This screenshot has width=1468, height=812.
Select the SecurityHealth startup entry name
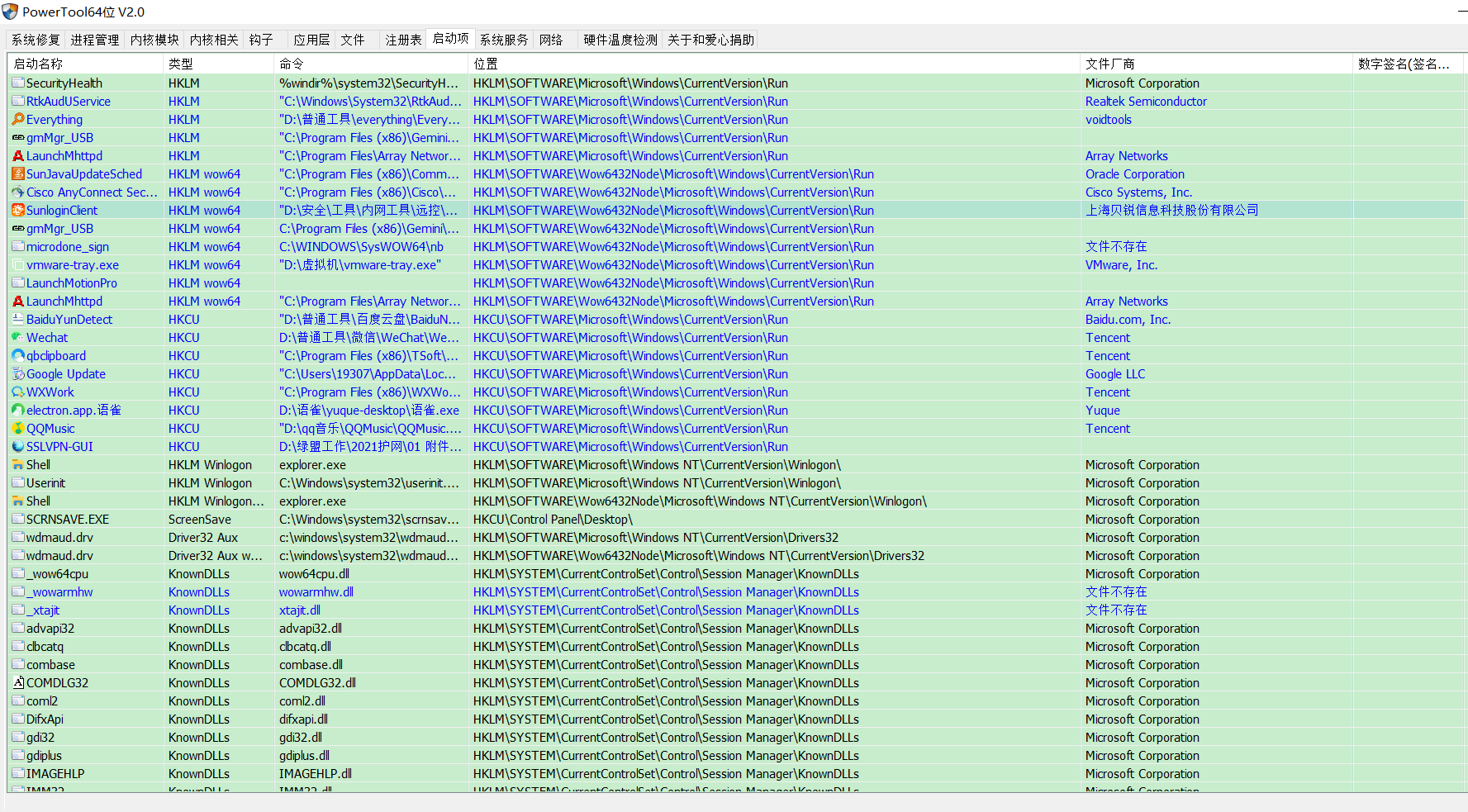[64, 83]
